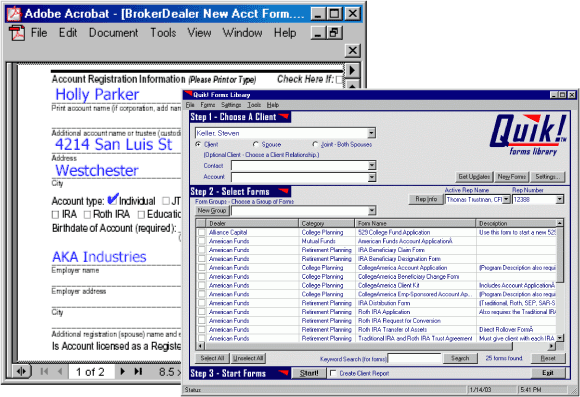Screen dimensions: 580x397
Task: Click the Reset button
Action: 548,358
